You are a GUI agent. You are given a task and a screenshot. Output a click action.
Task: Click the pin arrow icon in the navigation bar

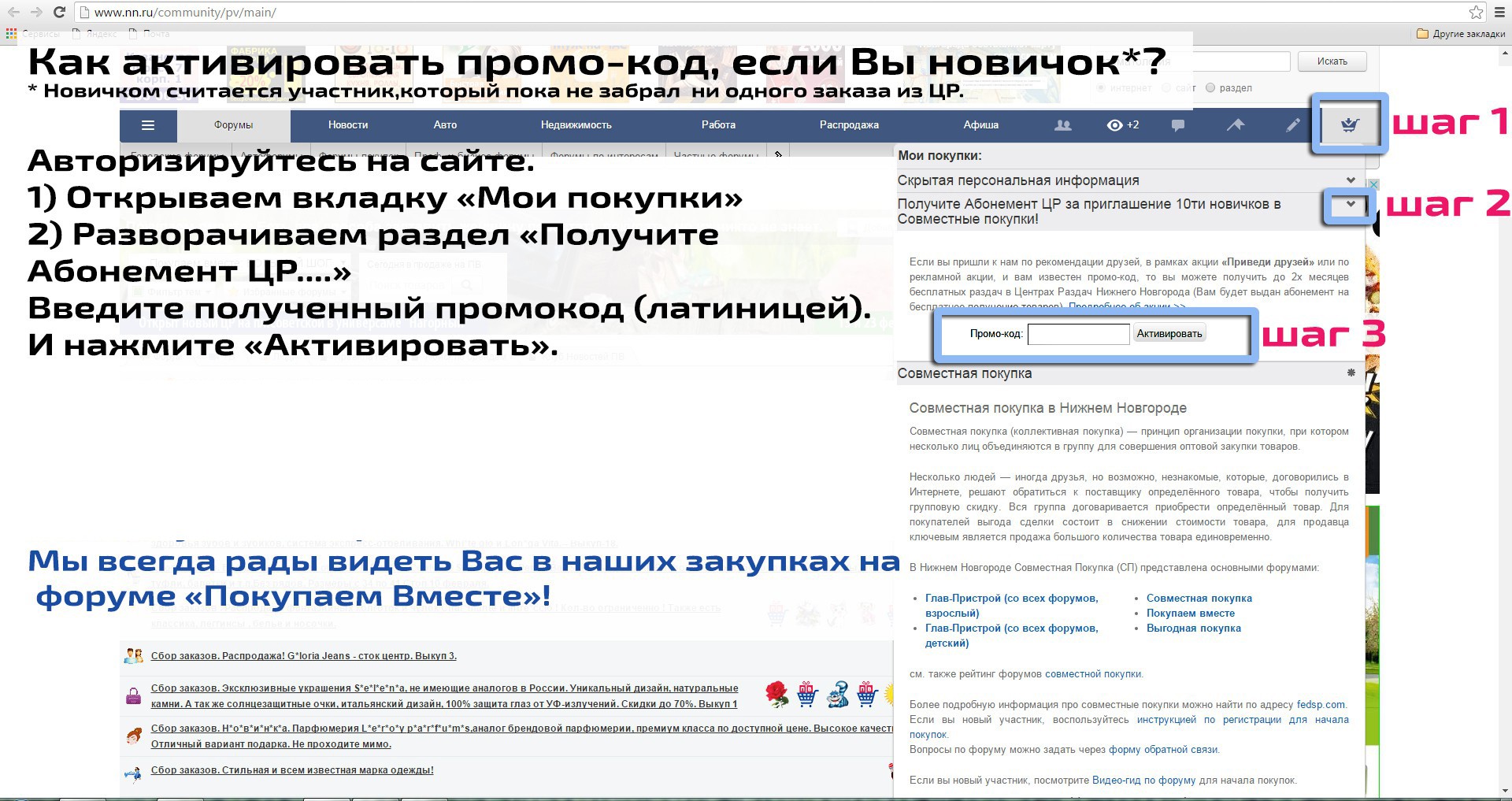1236,124
